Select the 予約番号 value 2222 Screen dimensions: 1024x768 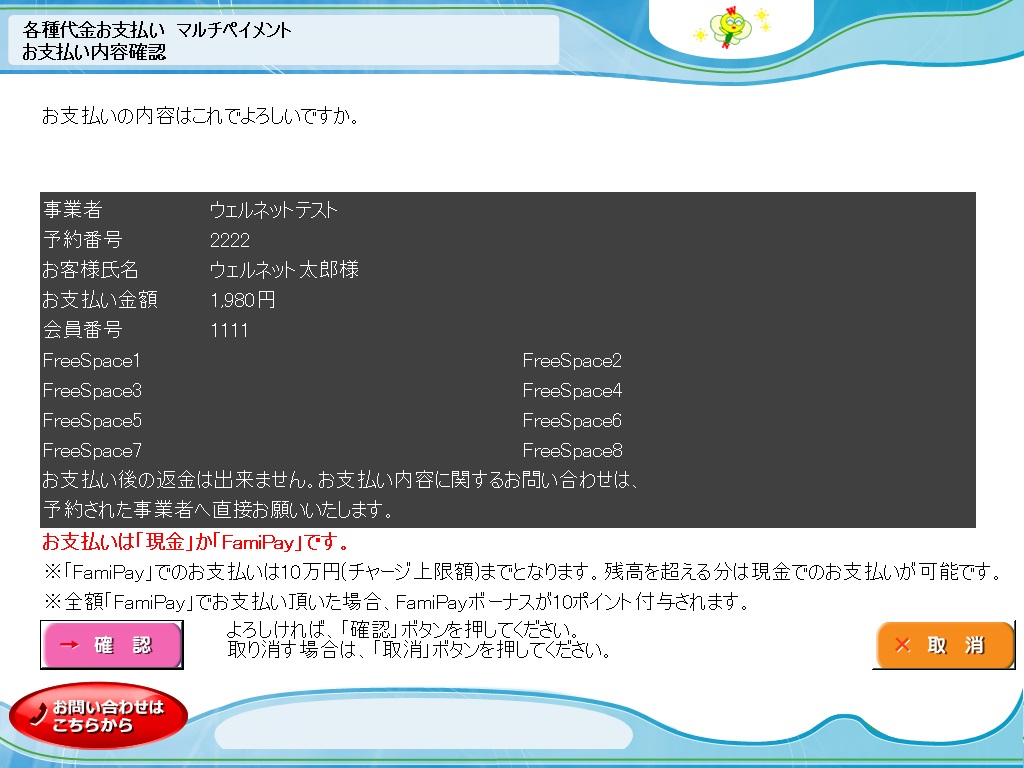230,240
